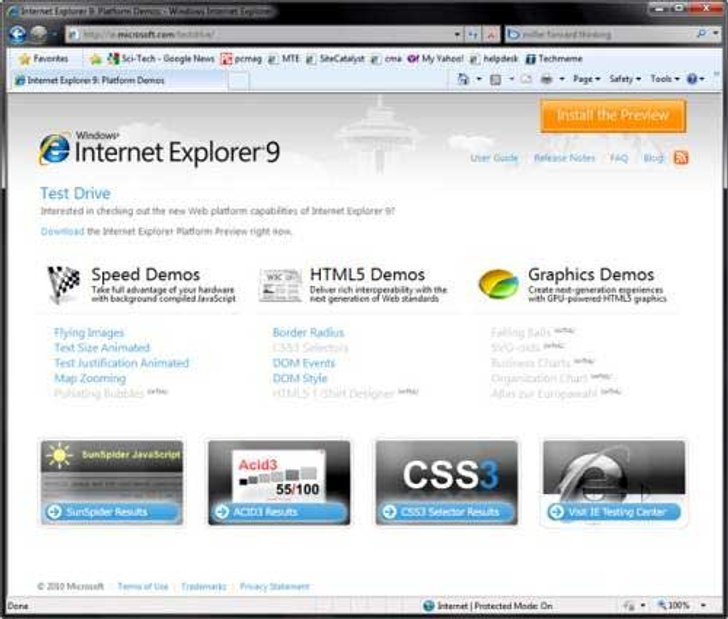
Task: Open the Visit IE Testing Center thumbnail
Action: point(614,483)
